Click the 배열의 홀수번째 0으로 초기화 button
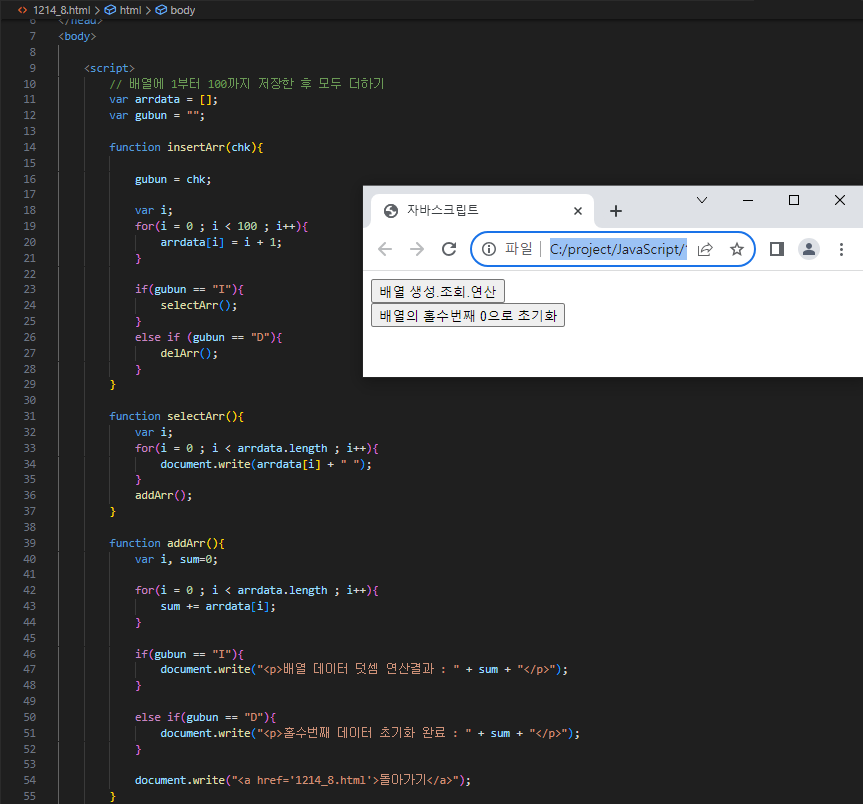The height and width of the screenshot is (804, 863). 468,315
